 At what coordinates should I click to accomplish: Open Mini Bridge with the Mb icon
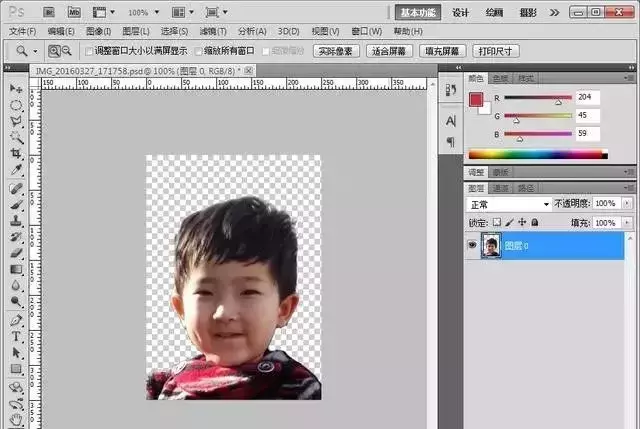coord(74,12)
